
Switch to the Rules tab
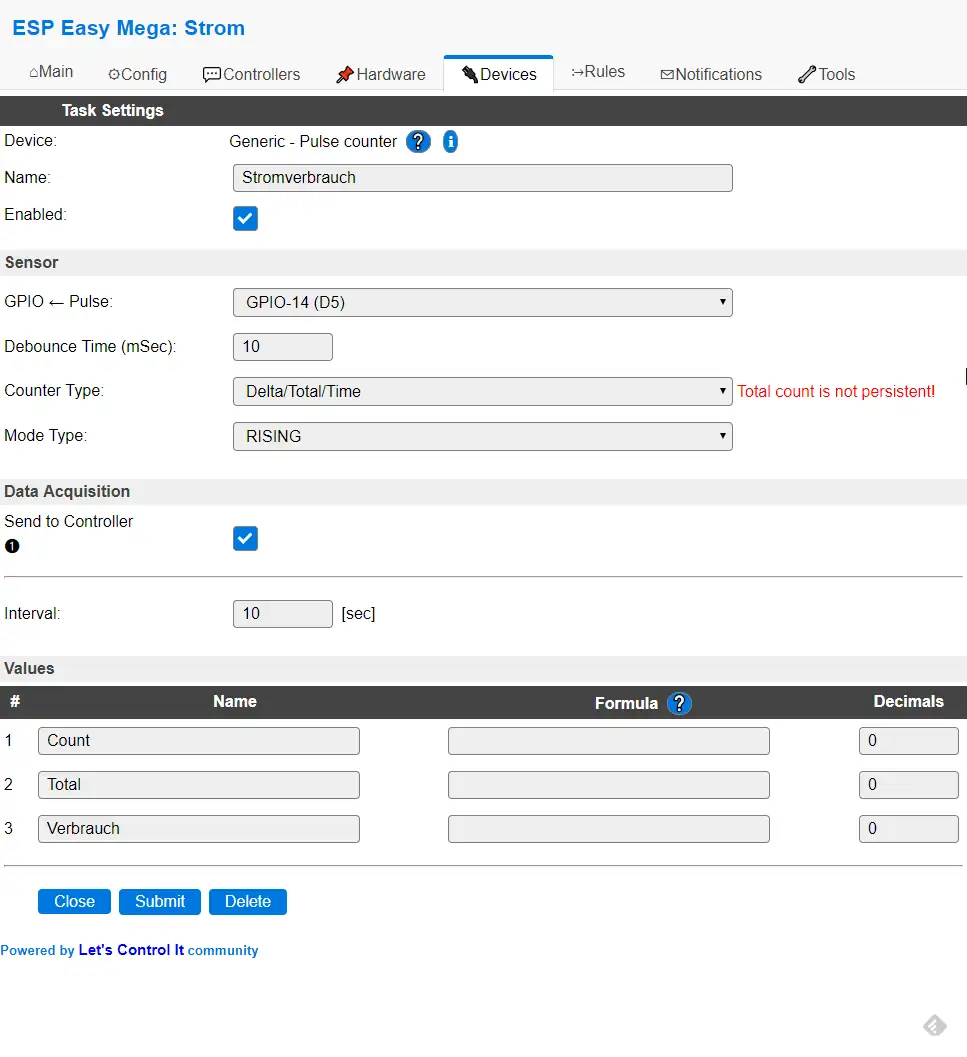(598, 73)
